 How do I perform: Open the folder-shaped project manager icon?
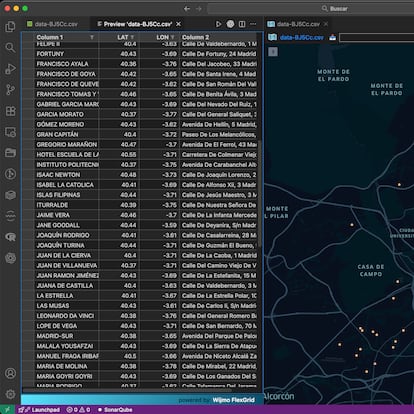tap(10, 153)
